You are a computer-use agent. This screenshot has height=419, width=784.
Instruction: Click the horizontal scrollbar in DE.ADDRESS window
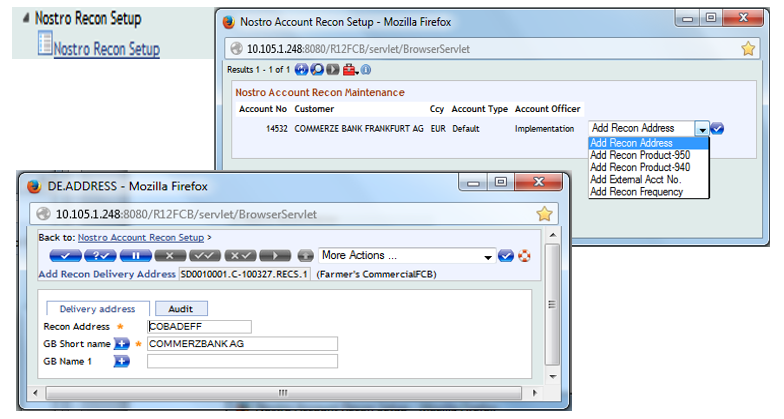pyautogui.click(x=281, y=392)
